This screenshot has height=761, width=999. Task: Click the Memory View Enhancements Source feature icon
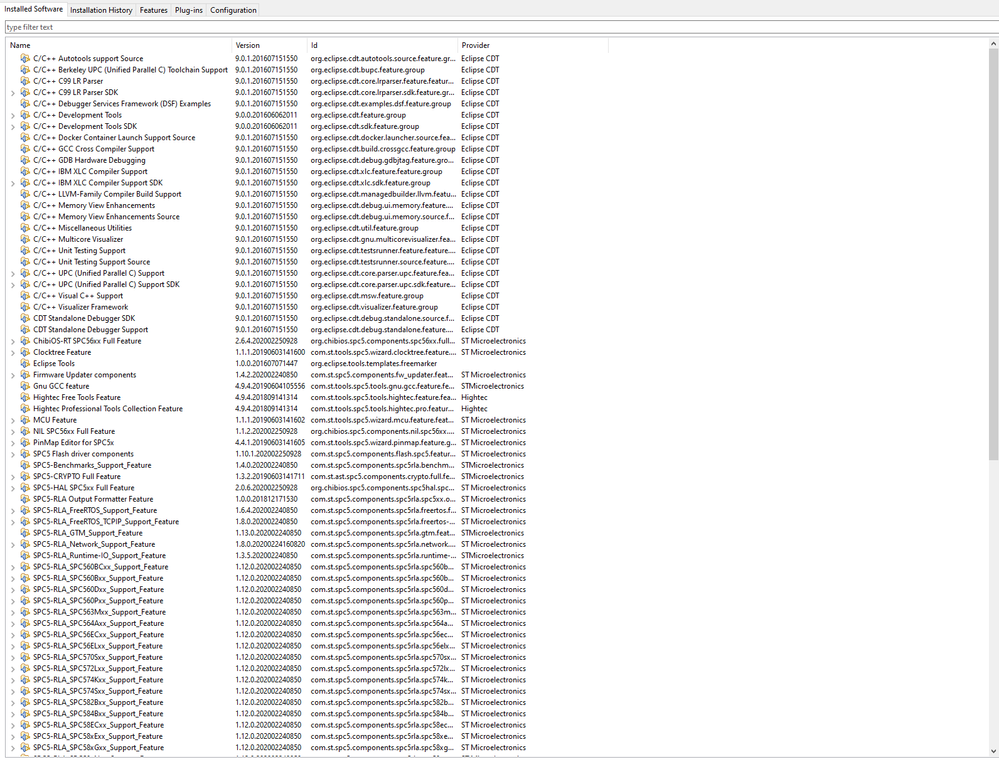tap(25, 217)
